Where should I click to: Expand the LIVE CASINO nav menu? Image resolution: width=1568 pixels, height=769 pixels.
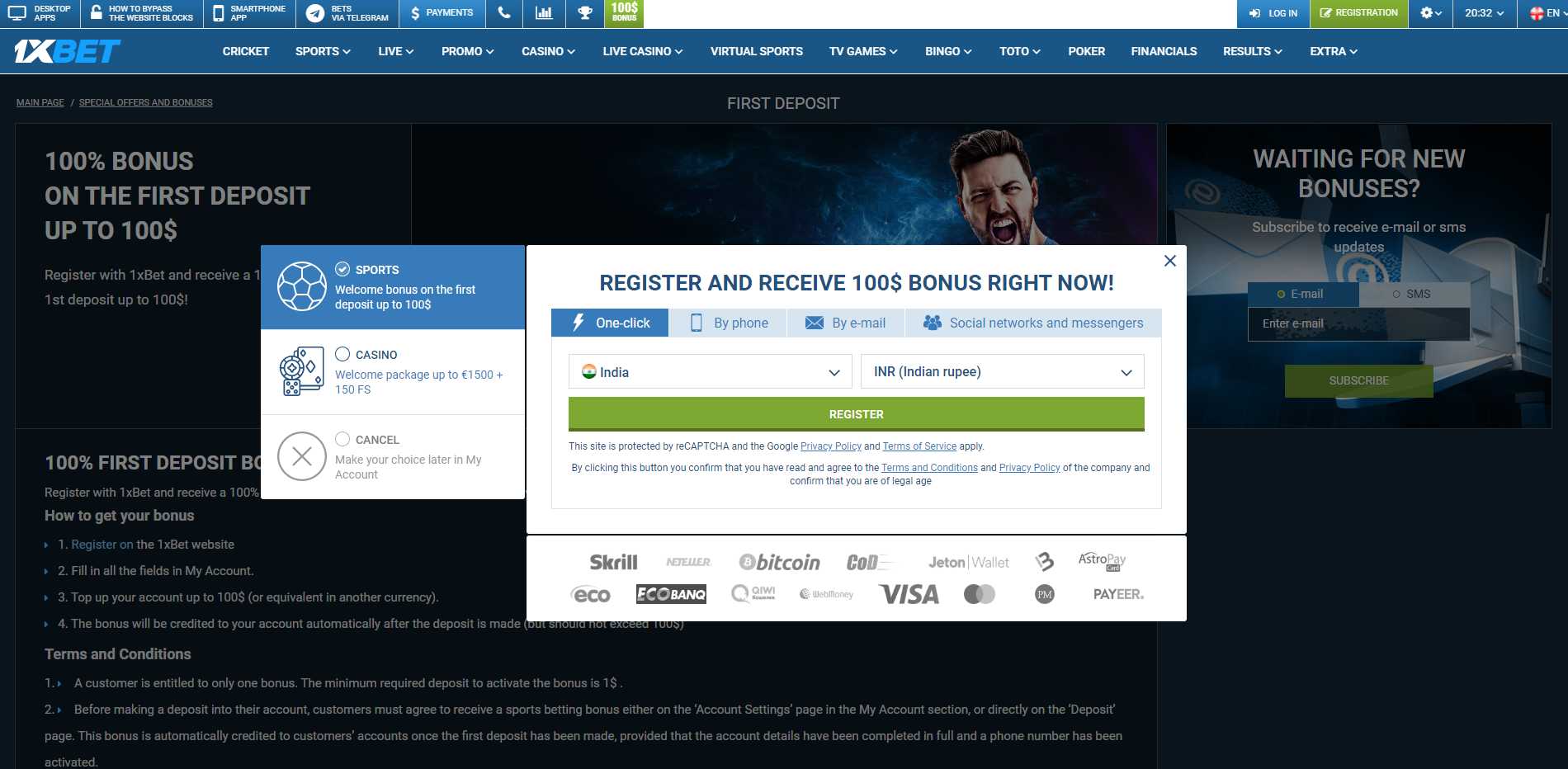tap(642, 51)
